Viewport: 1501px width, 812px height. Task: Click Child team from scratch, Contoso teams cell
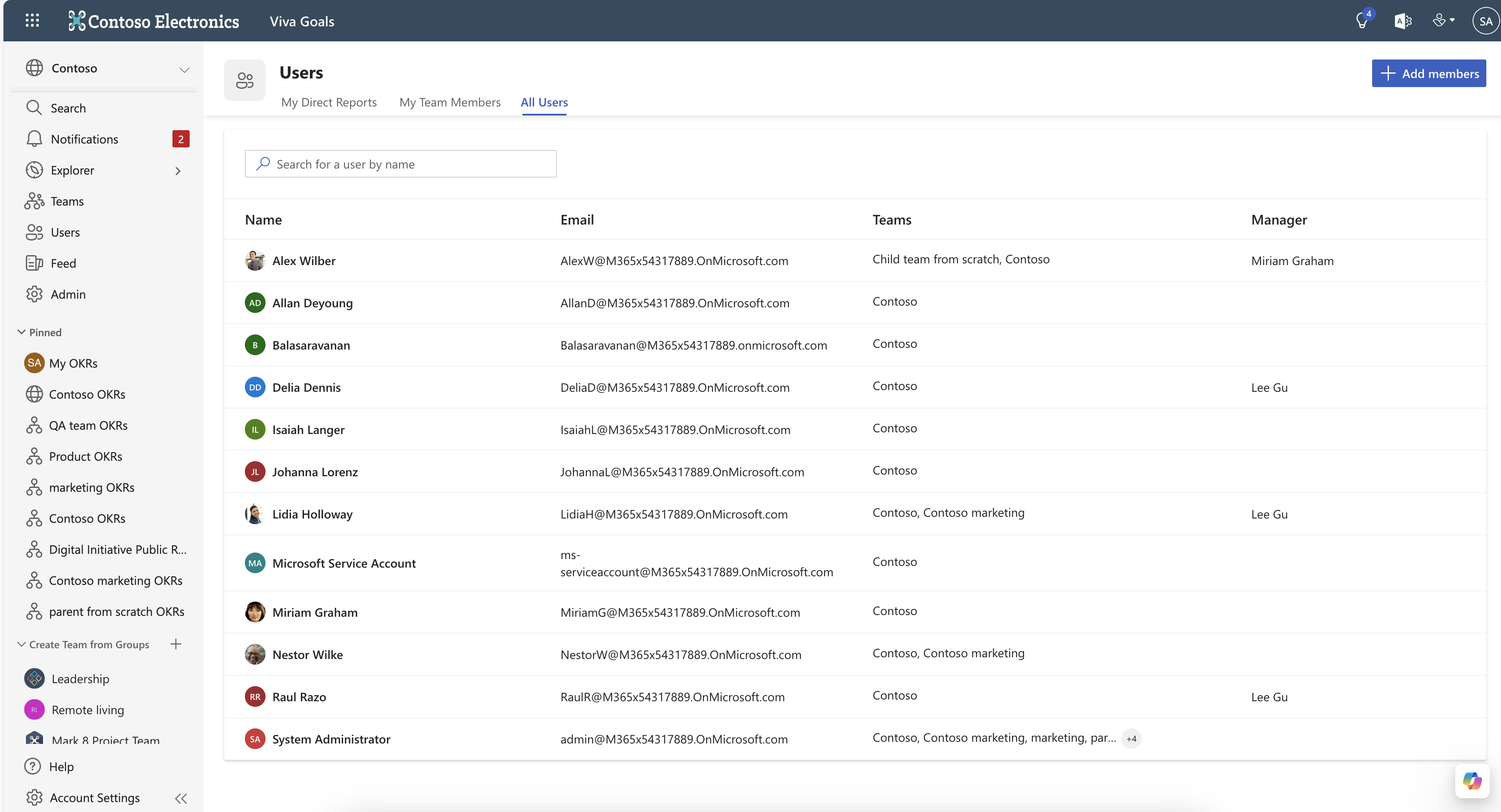[x=960, y=259]
